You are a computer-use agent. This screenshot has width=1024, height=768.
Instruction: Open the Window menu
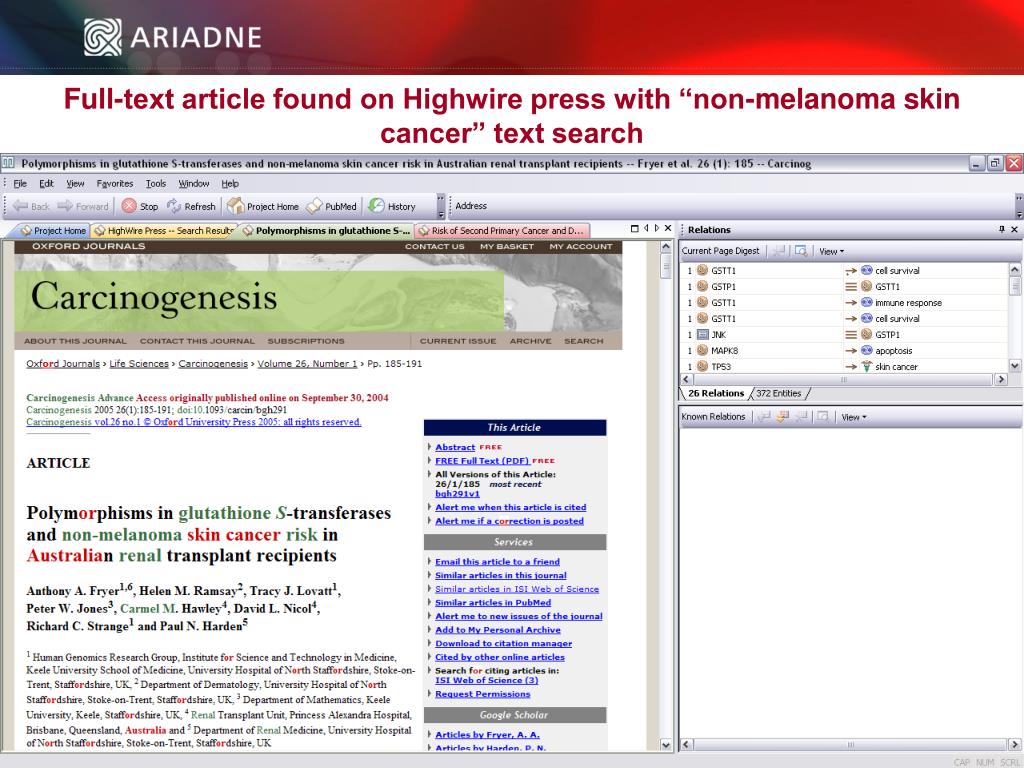pos(194,184)
